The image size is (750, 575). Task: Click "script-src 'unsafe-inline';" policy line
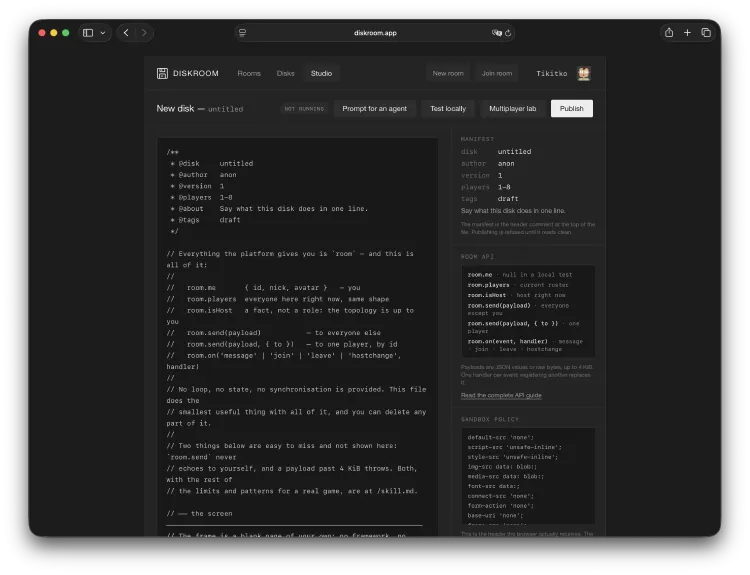coord(514,447)
